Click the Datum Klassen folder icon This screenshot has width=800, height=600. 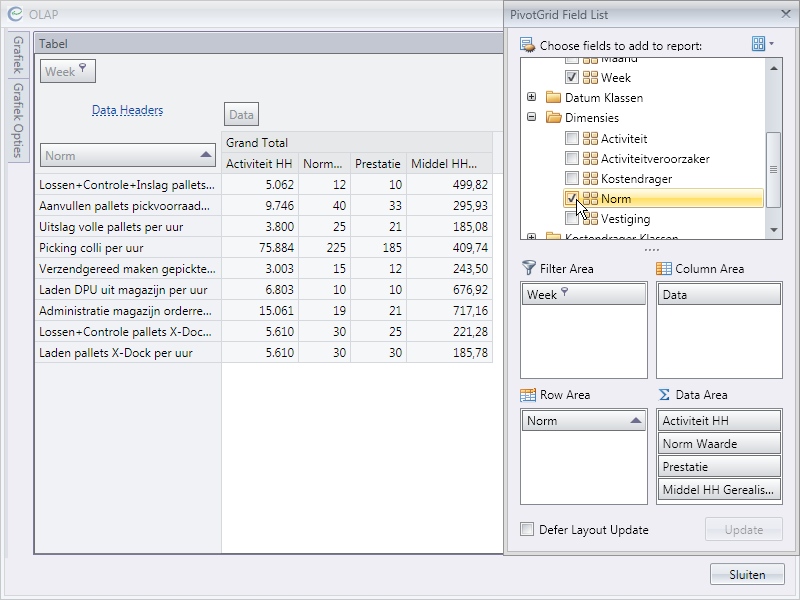[x=553, y=98]
